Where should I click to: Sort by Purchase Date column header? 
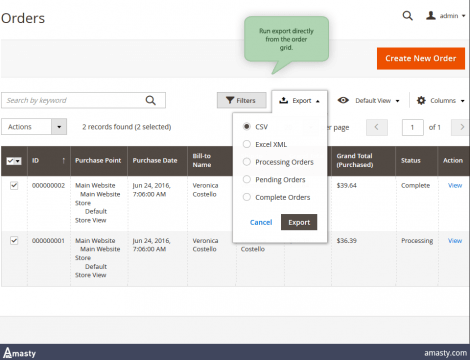tap(157, 161)
